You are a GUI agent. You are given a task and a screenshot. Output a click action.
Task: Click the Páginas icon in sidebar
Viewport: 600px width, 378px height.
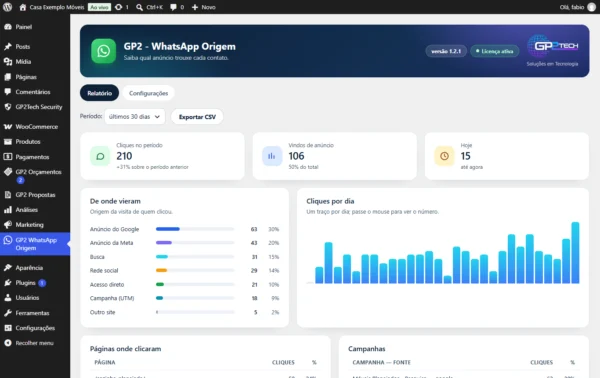point(8,77)
